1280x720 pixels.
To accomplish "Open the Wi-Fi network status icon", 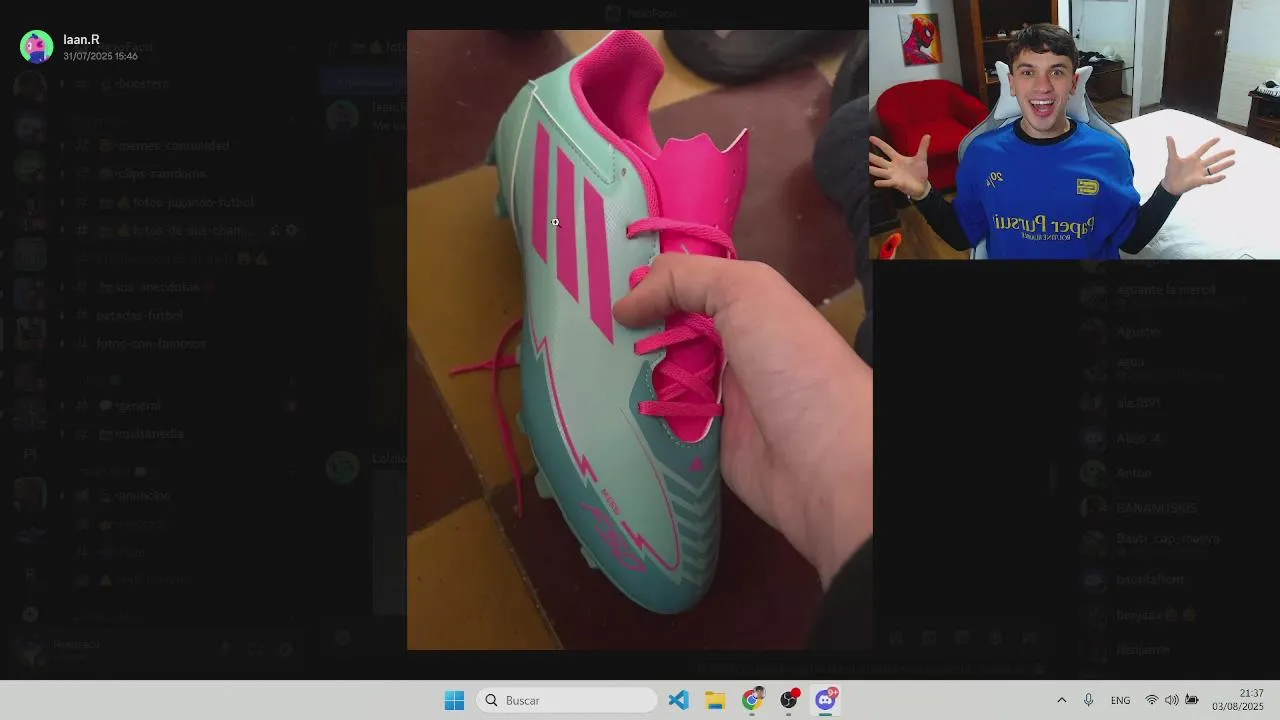I will 1152,700.
